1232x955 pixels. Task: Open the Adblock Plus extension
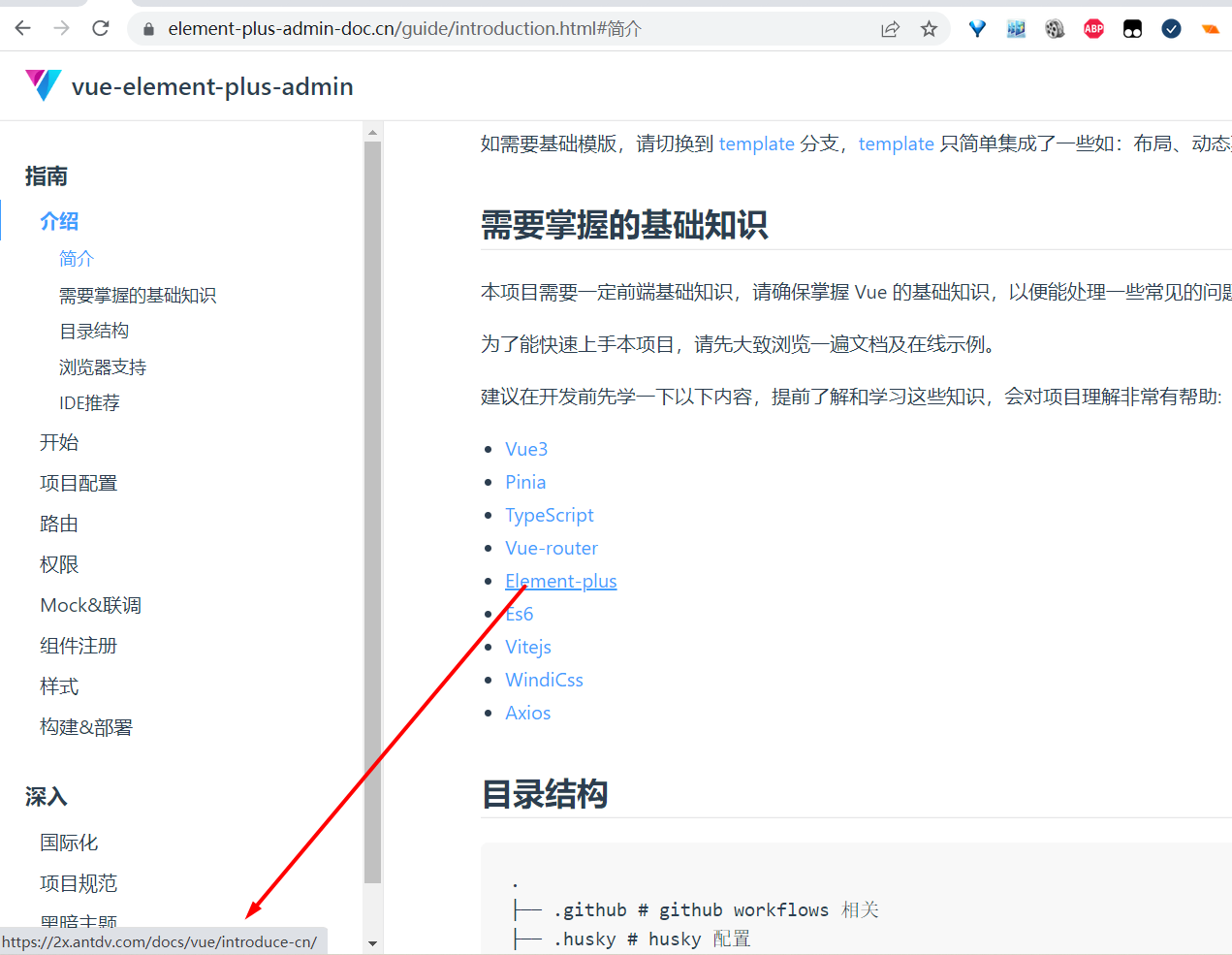[x=1093, y=28]
